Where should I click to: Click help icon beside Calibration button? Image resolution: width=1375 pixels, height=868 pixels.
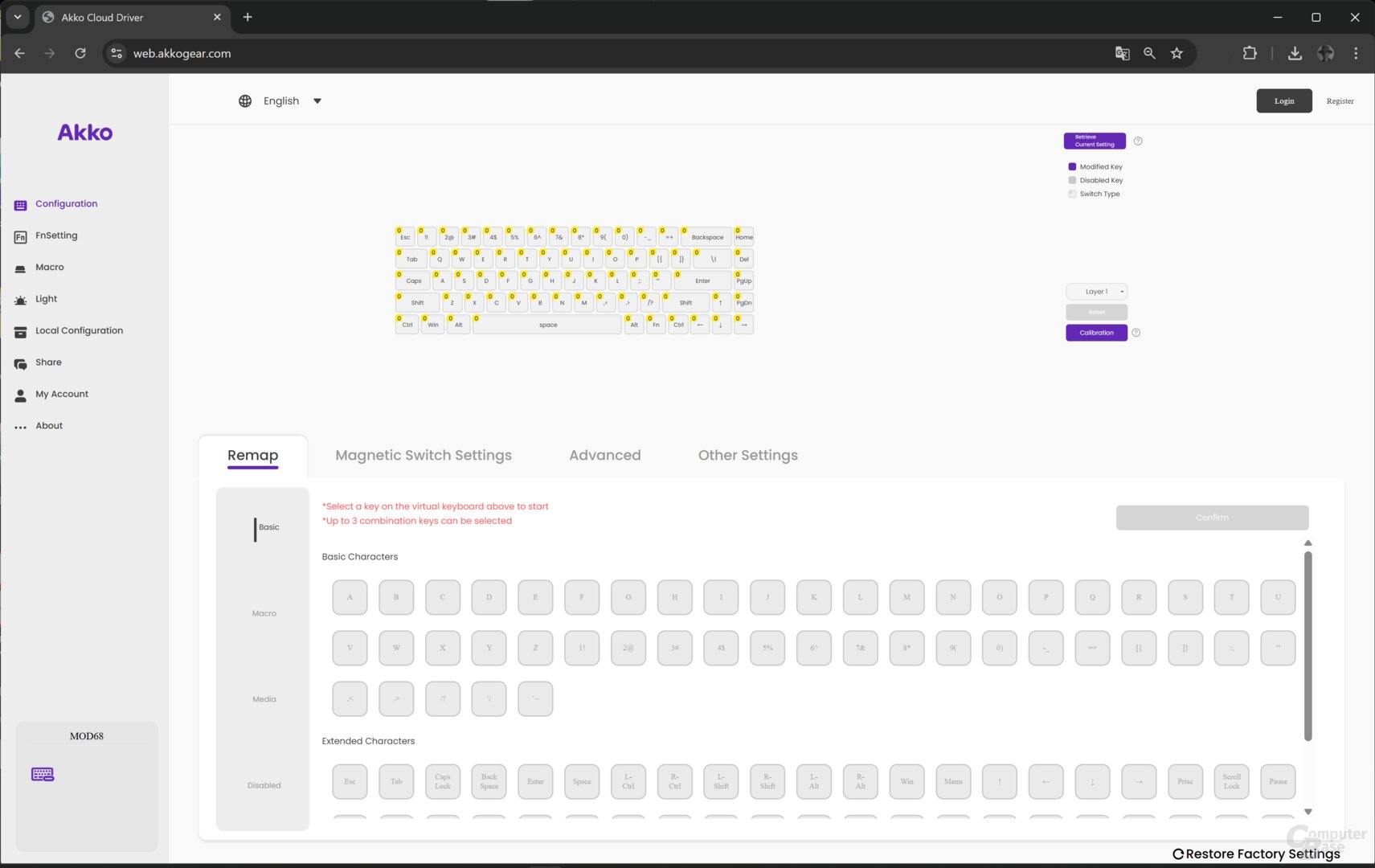1136,333
